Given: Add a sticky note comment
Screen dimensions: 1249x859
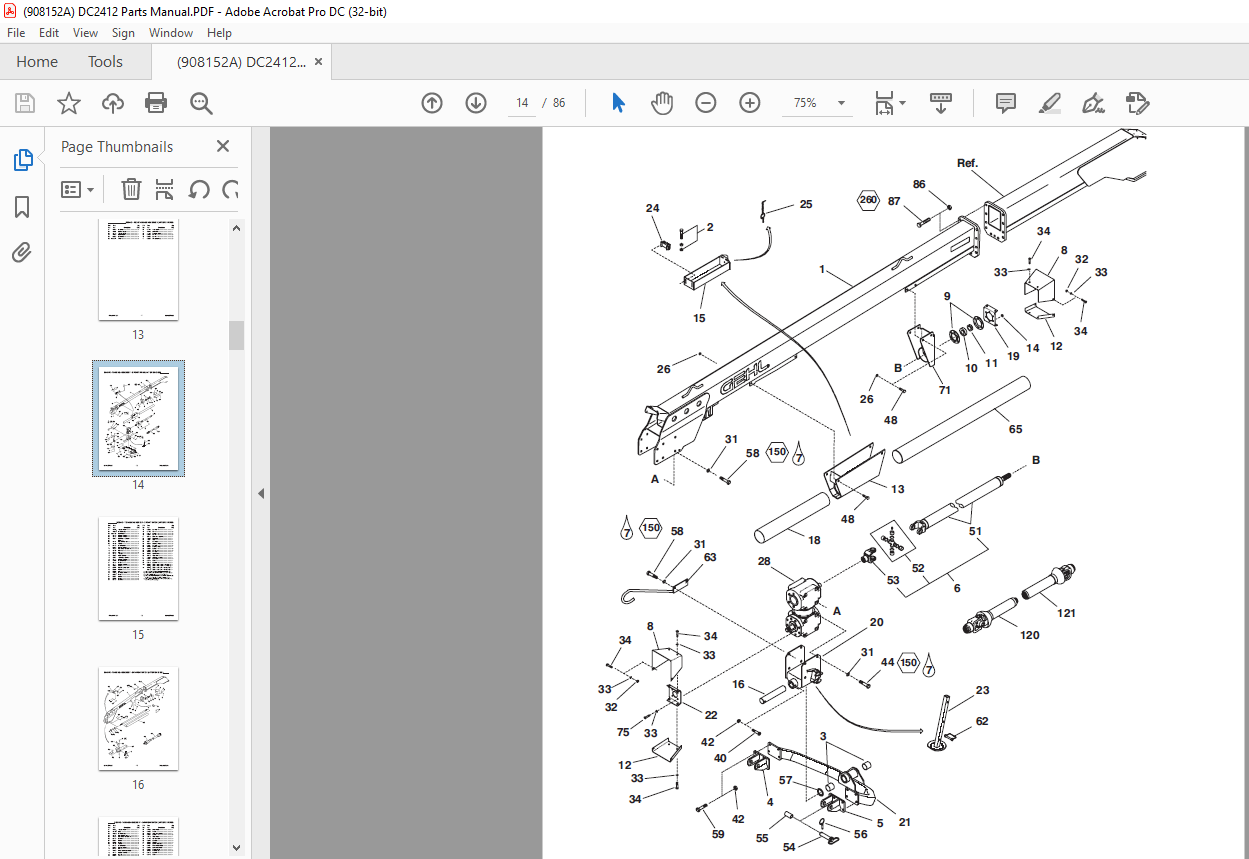Looking at the screenshot, I should 1006,103.
